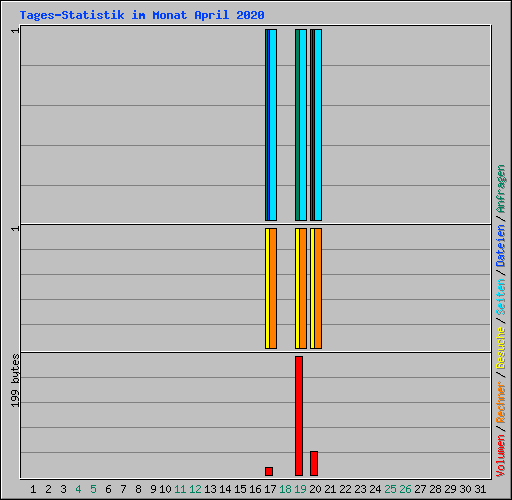Screen dimensions: 512x500
Task: Click the red Volumen bar for day 20
Action: tap(314, 463)
